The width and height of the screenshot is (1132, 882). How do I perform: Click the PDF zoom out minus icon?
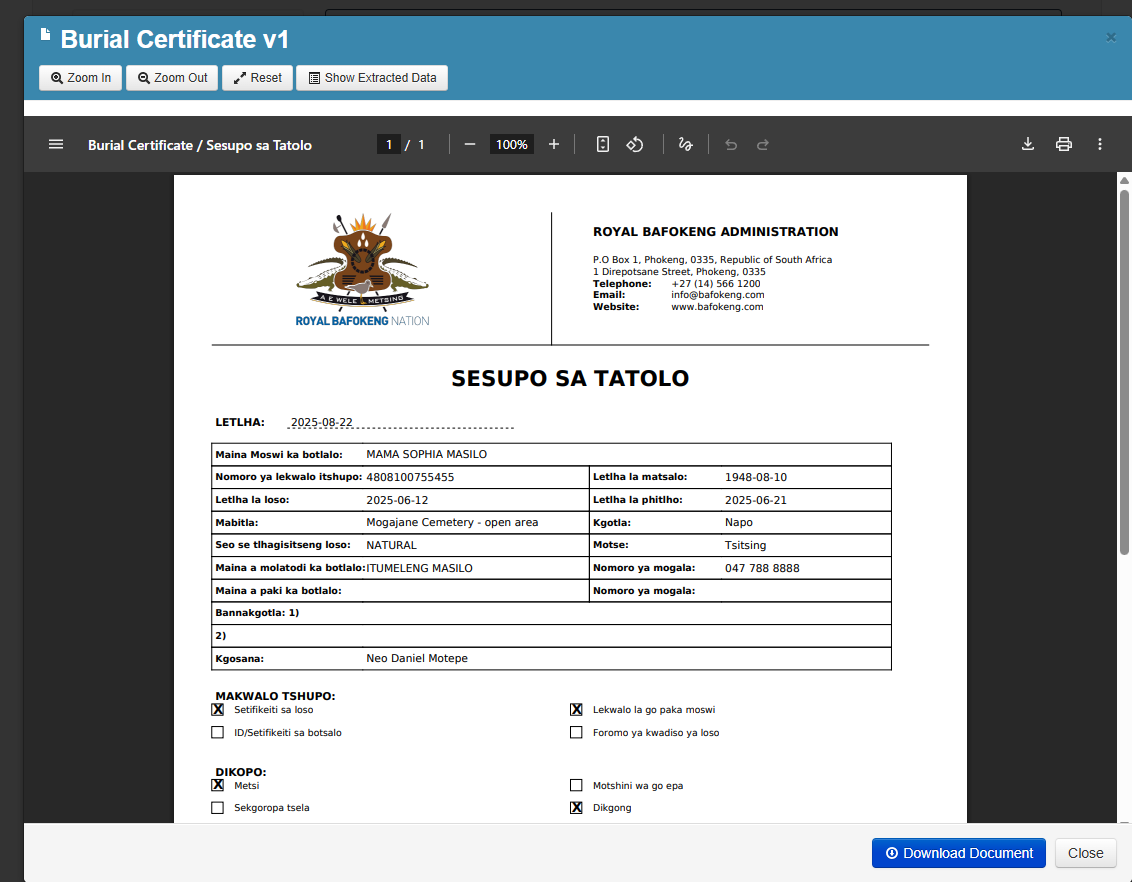pos(470,144)
